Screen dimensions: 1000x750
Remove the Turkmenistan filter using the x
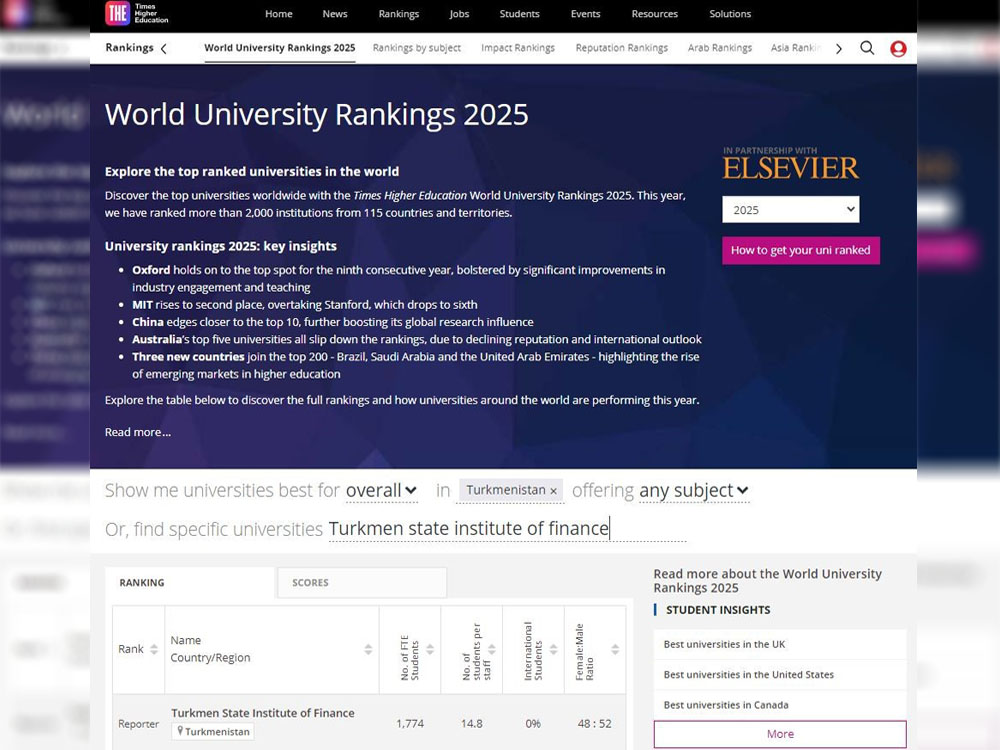point(554,491)
